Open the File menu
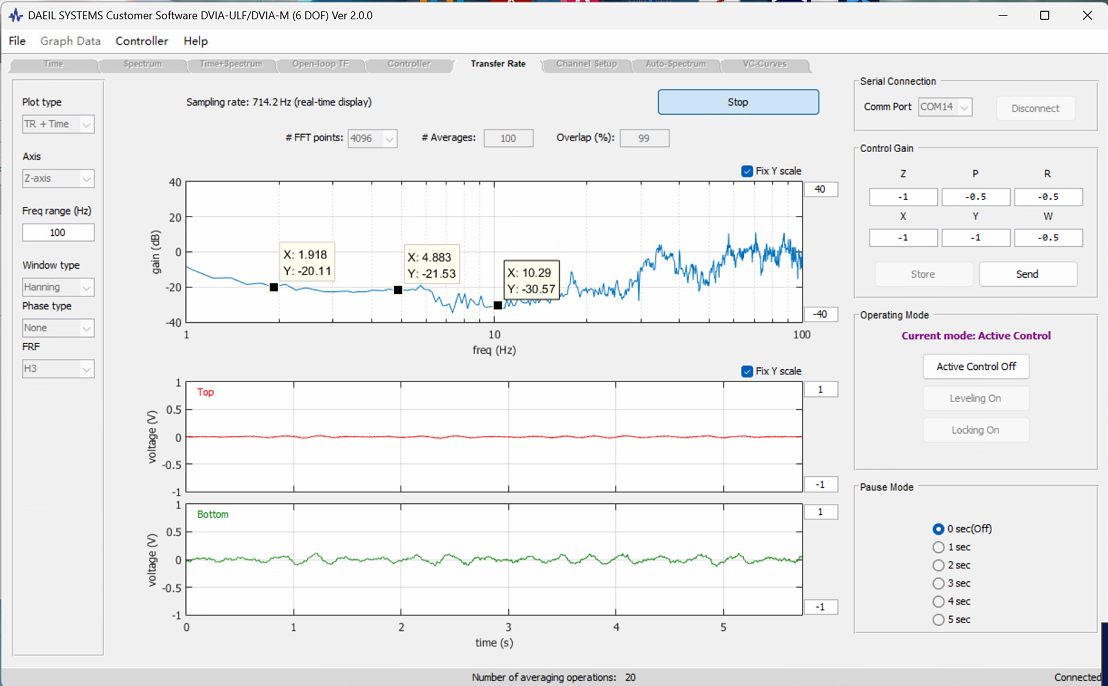The height and width of the screenshot is (686, 1108). point(17,41)
